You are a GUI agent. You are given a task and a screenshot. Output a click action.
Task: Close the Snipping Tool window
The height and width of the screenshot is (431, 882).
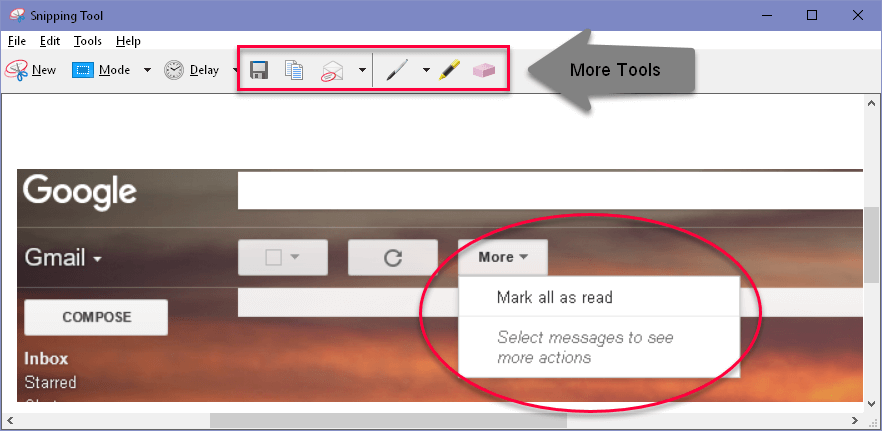[857, 15]
